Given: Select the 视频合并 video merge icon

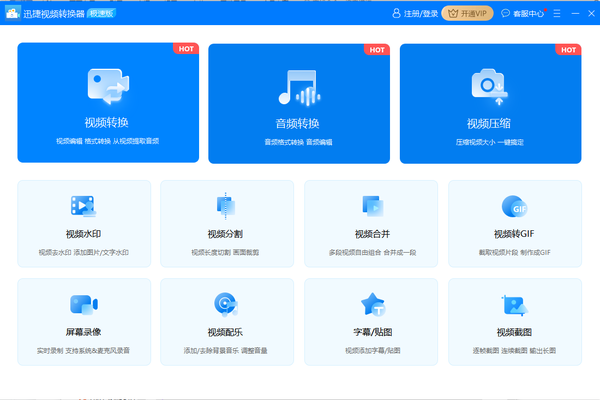Looking at the screenshot, I should (x=371, y=206).
